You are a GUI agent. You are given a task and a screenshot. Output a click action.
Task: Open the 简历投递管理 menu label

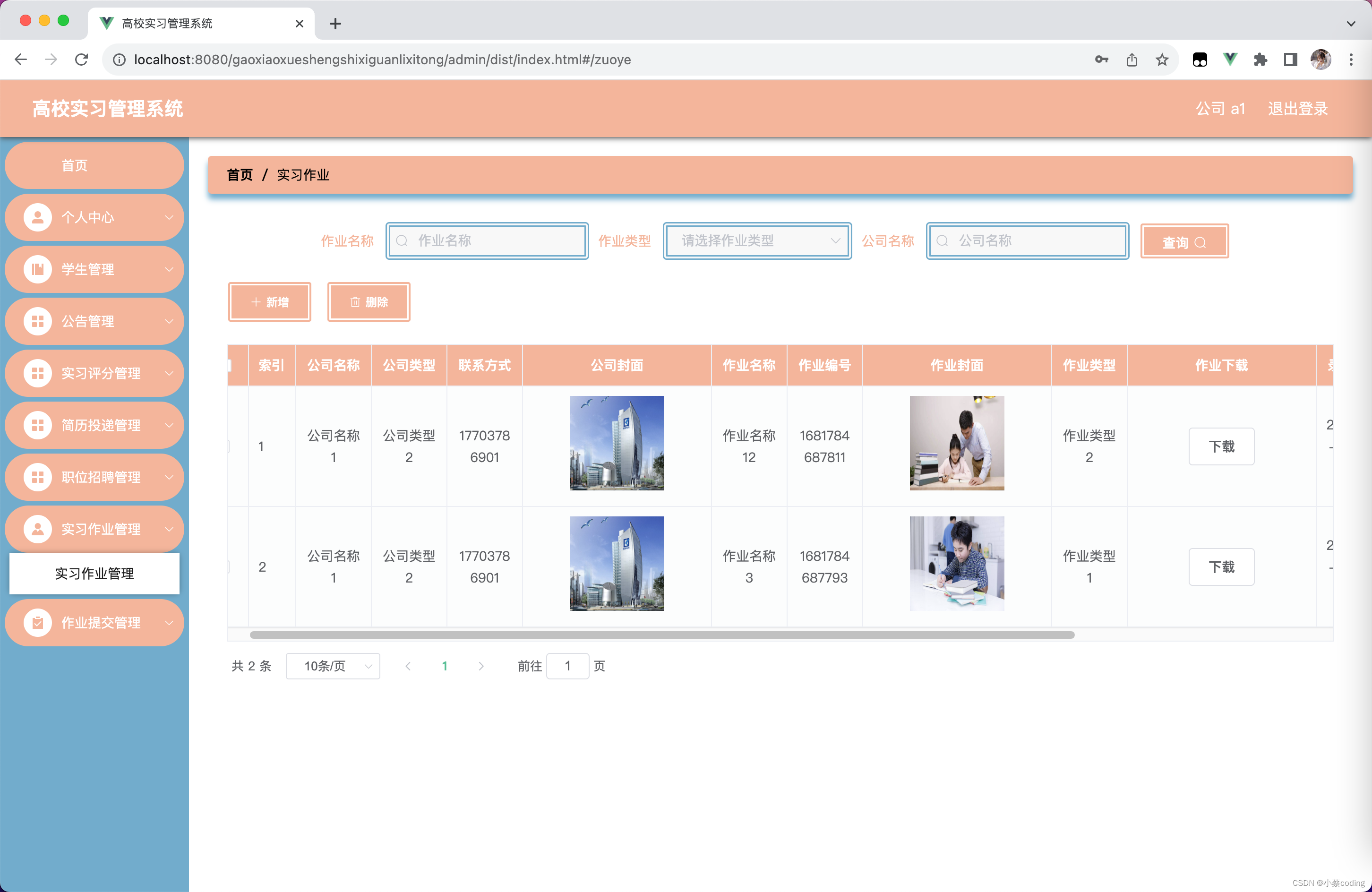[x=101, y=426]
